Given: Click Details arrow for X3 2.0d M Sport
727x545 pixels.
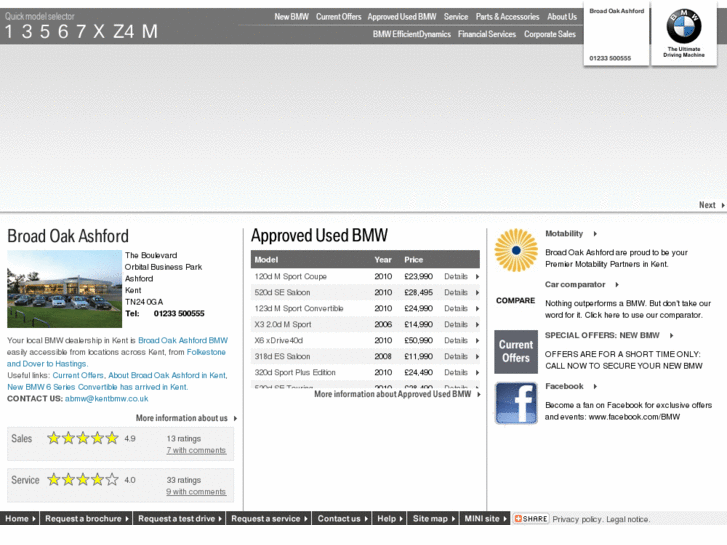Looking at the screenshot, I should point(477,325).
